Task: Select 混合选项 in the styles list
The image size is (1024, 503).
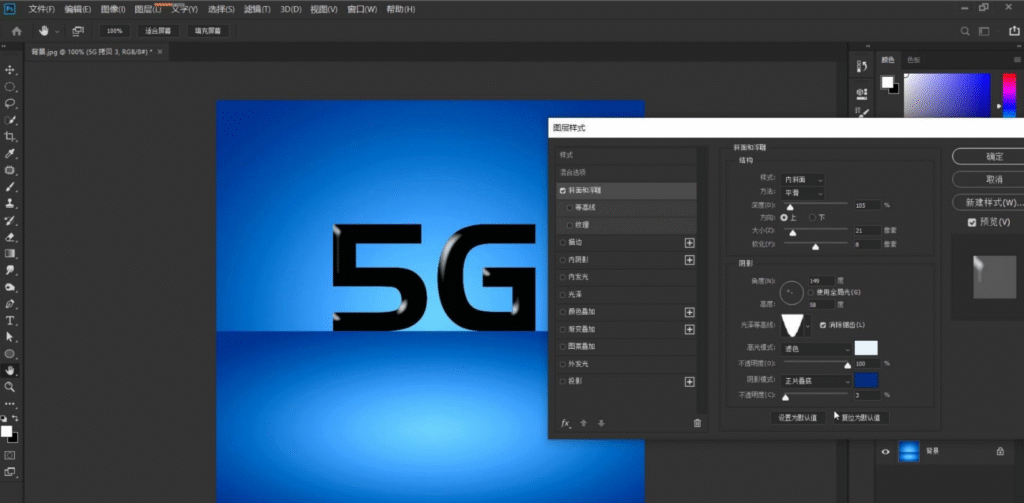Action: [628, 173]
